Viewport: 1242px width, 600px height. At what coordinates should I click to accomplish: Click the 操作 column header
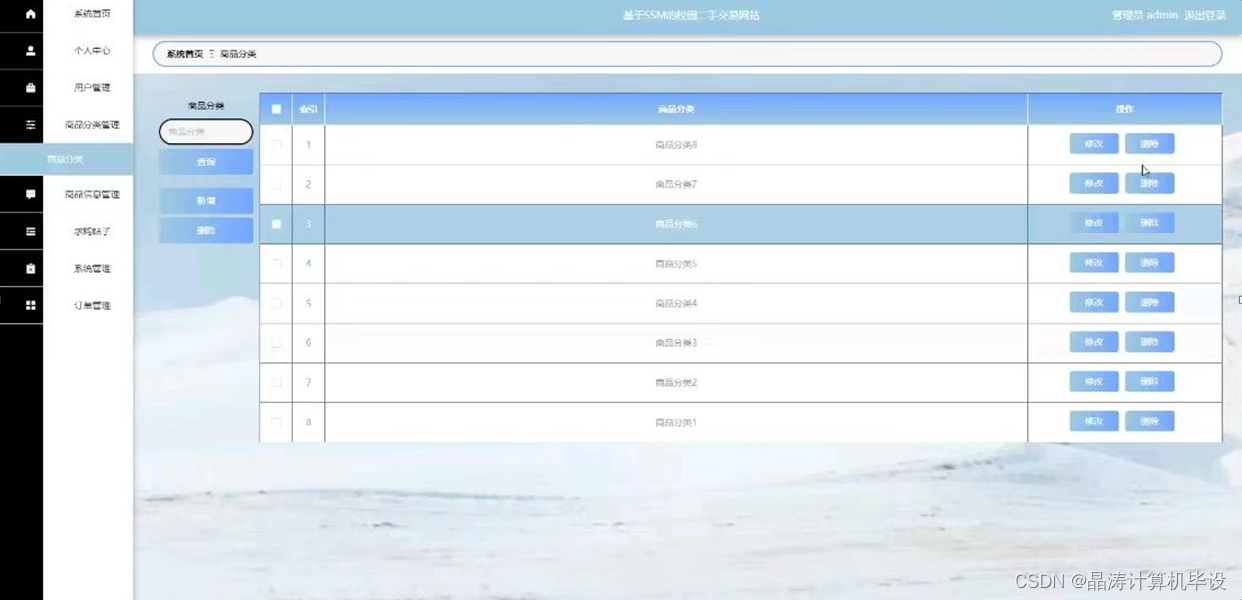pyautogui.click(x=1124, y=109)
